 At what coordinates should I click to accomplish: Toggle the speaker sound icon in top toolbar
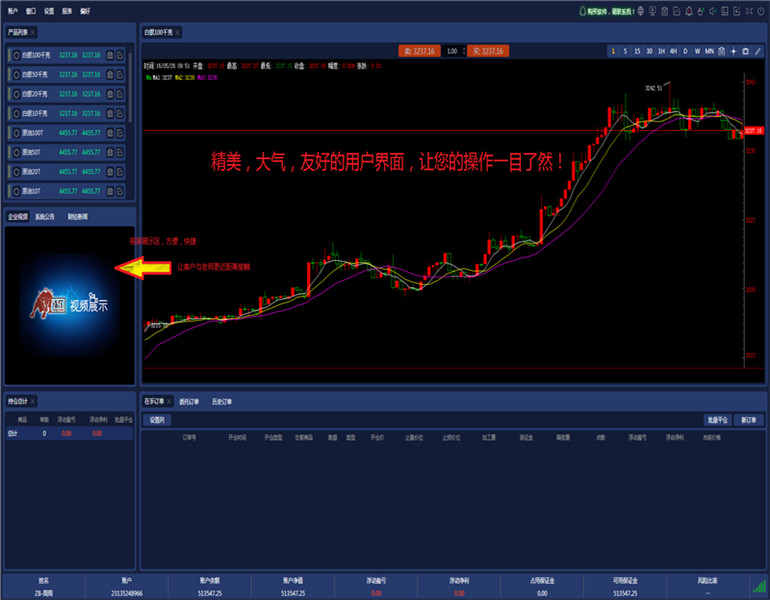713,11
